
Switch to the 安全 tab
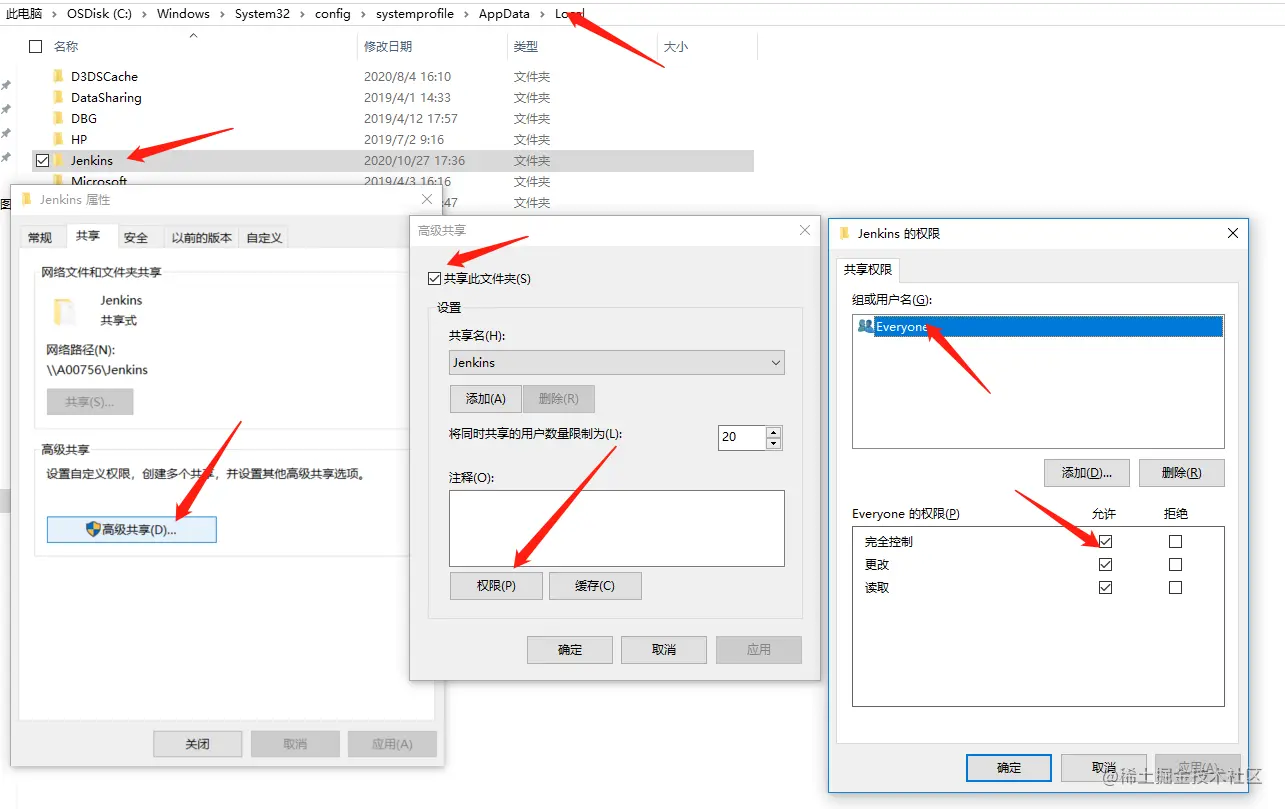(x=136, y=237)
